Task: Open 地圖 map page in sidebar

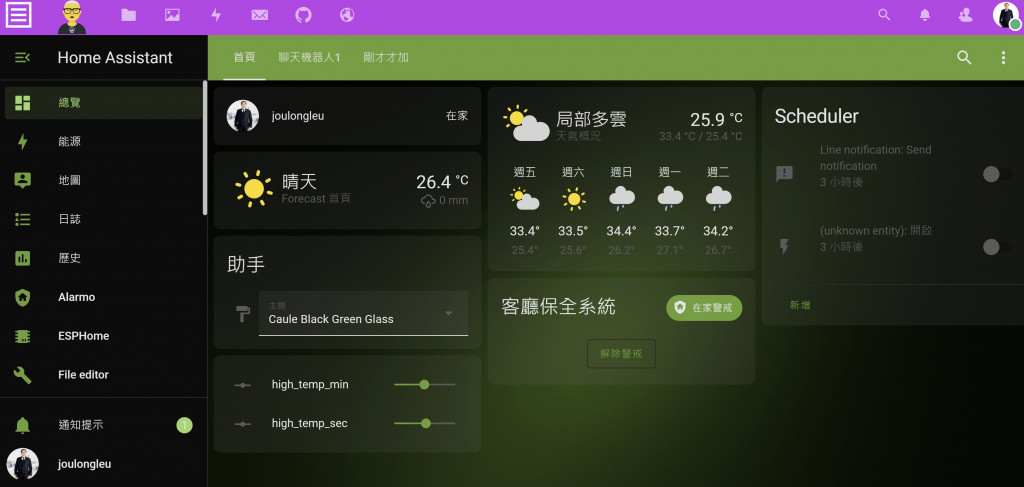Action: pyautogui.click(x=104, y=180)
